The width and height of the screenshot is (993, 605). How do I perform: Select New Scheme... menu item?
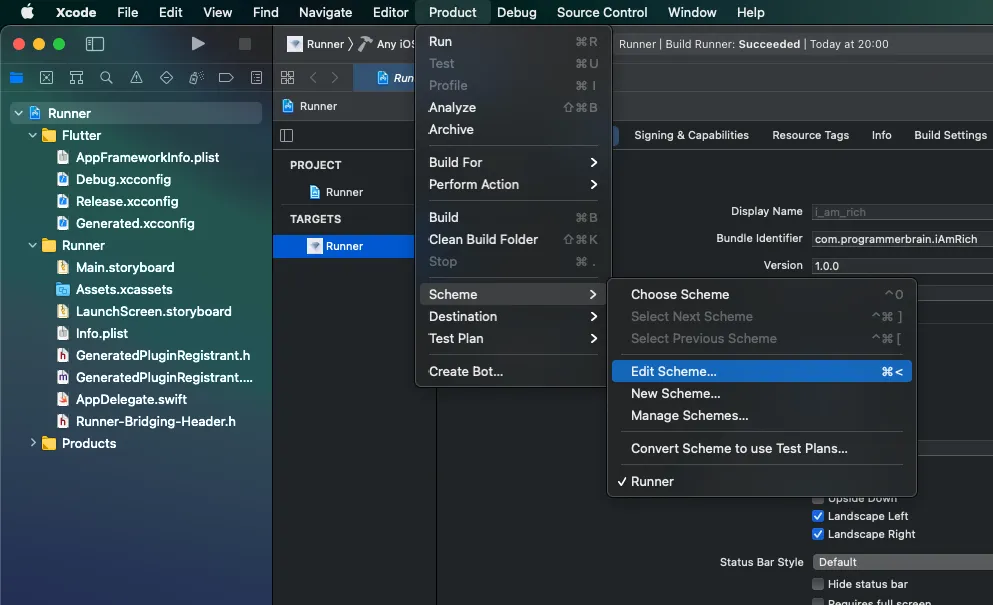(x=762, y=393)
